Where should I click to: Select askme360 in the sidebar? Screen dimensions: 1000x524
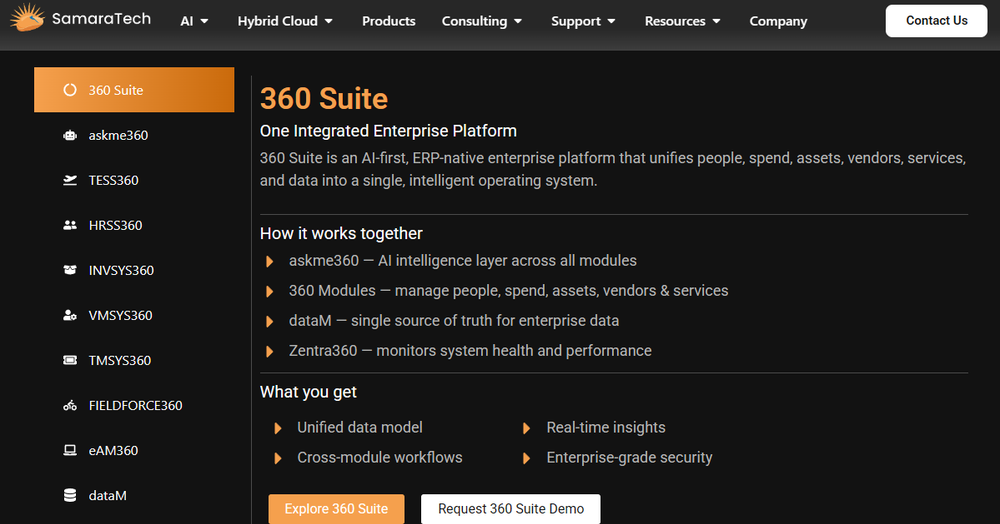pos(134,135)
